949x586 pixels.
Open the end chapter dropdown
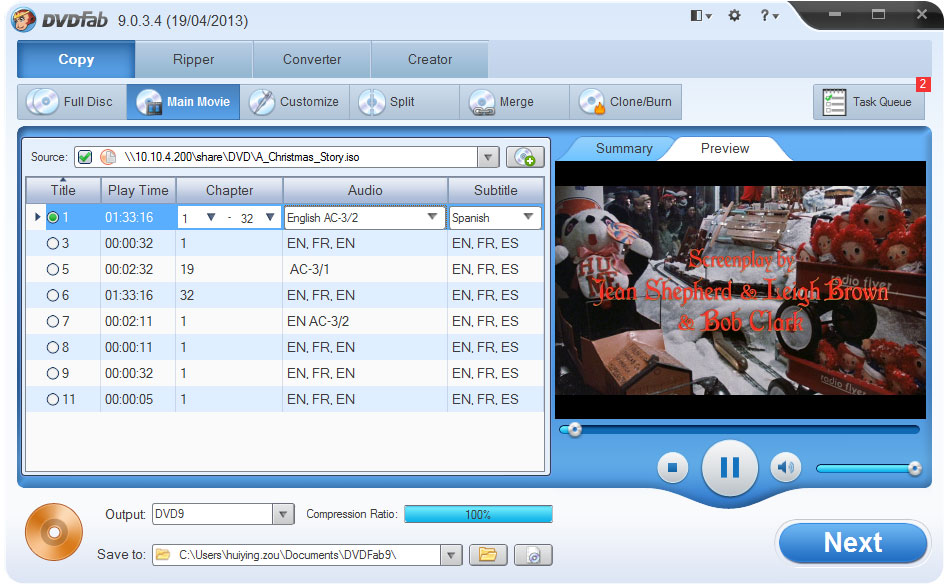[270, 217]
